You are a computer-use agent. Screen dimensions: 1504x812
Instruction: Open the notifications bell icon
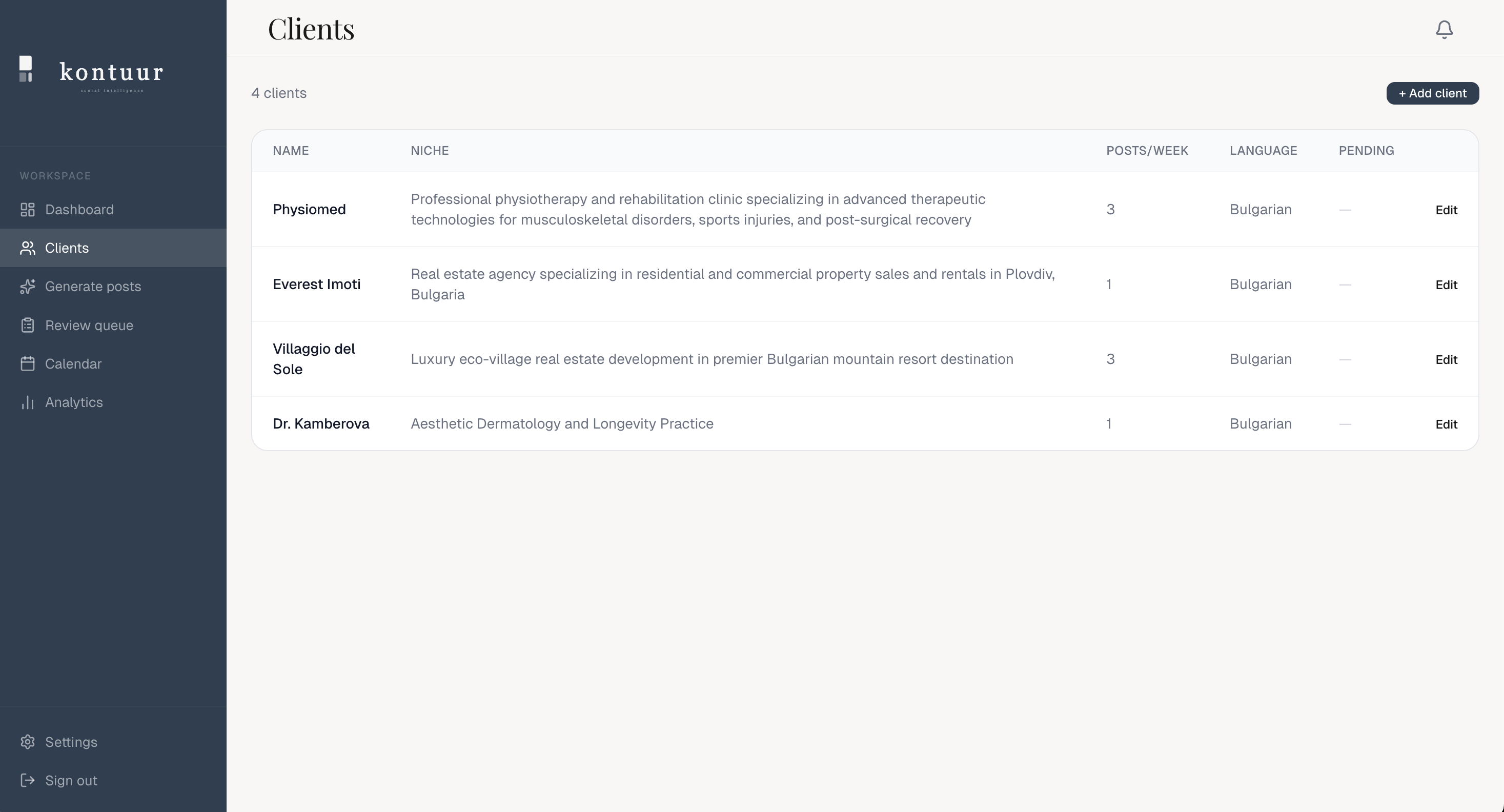pos(1444,29)
